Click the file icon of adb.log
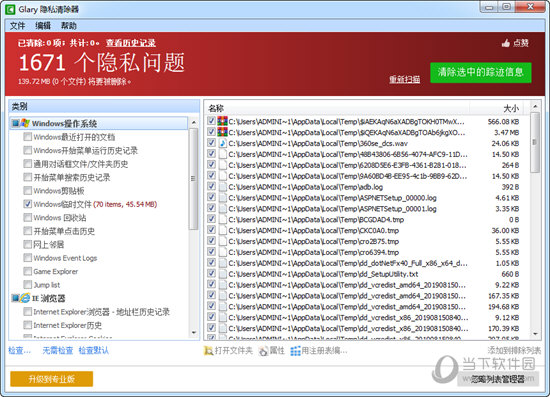Screen dimensions: 550x397 222,187
